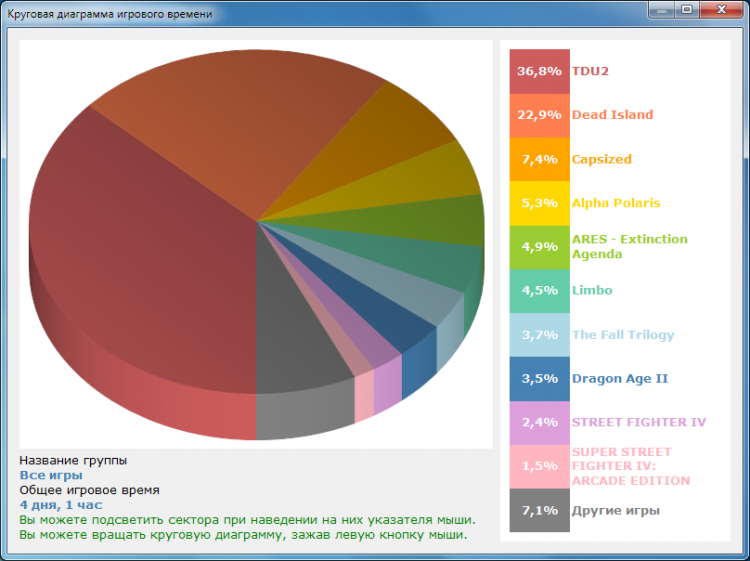The height and width of the screenshot is (561, 750).
Task: Click SUPER STREET FIGHTER IV: ARCADE EDITION label
Action: [631, 466]
